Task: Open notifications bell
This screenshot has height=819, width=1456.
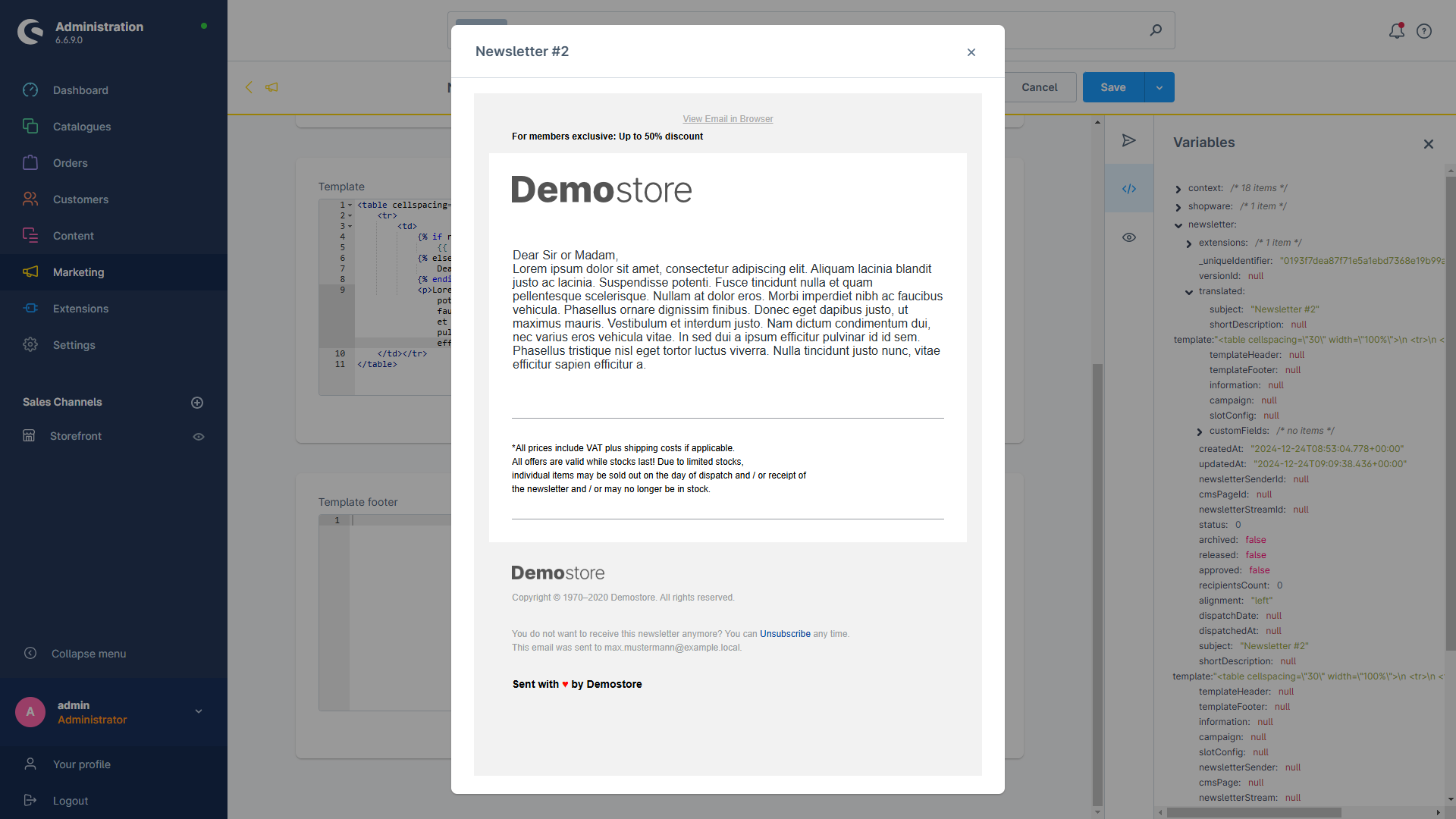Action: pyautogui.click(x=1396, y=31)
